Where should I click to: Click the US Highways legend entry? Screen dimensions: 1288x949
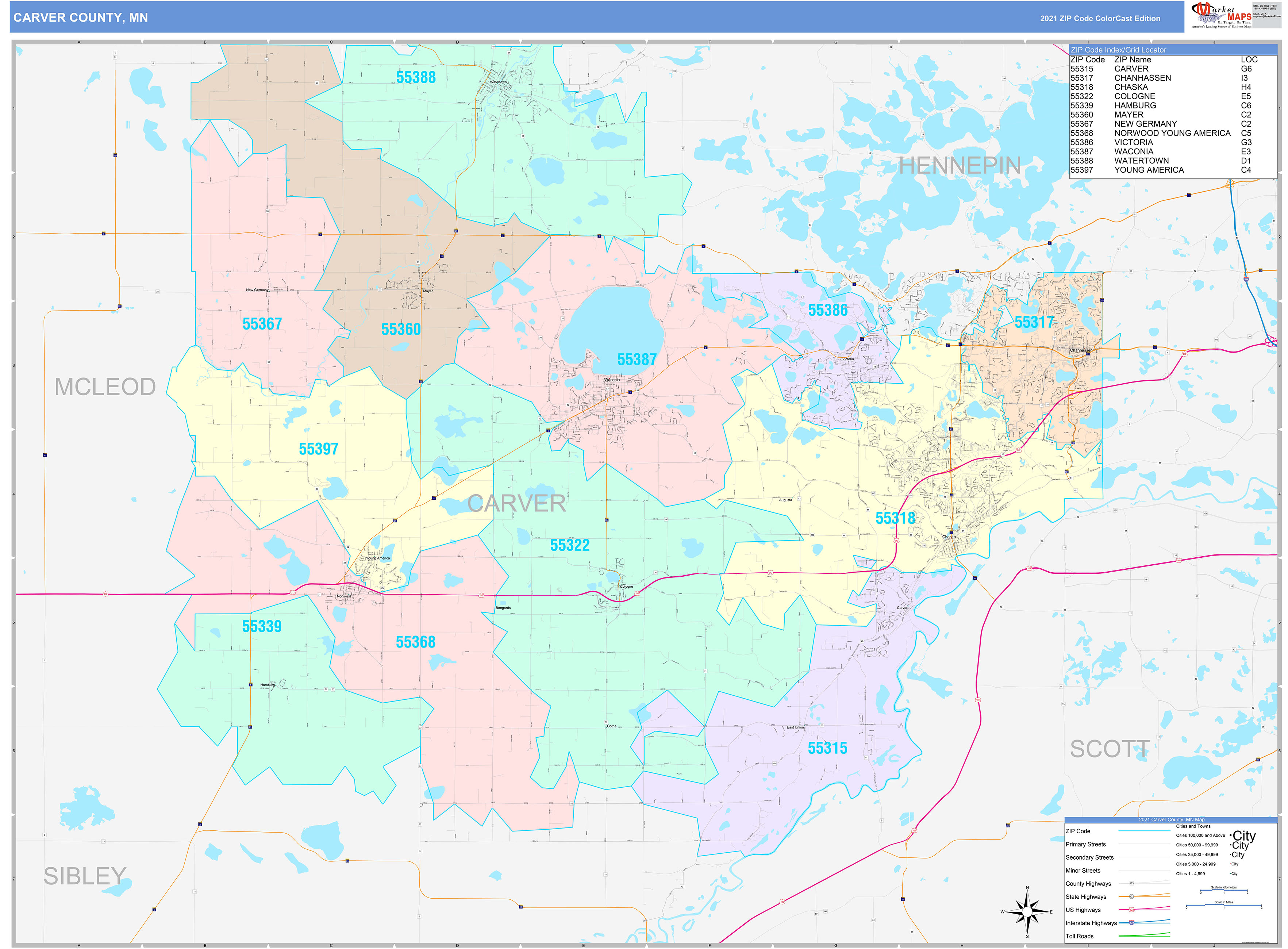1118,910
